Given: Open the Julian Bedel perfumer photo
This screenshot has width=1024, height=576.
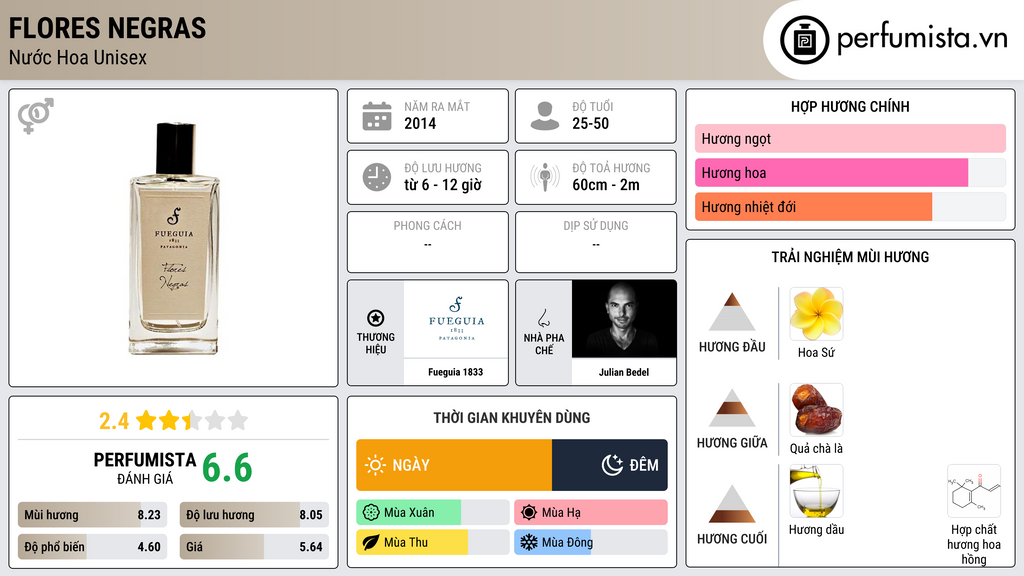Looking at the screenshot, I should point(624,319).
